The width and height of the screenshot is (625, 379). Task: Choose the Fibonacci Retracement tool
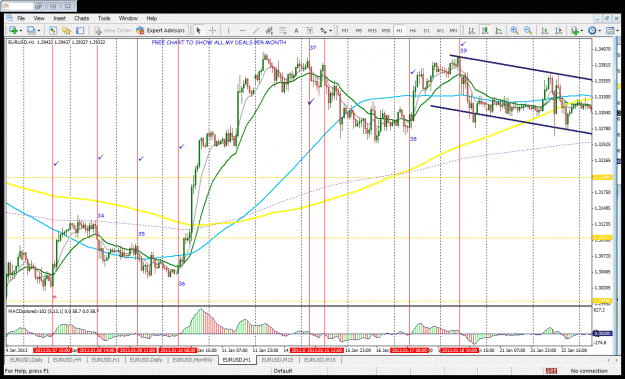pos(283,30)
